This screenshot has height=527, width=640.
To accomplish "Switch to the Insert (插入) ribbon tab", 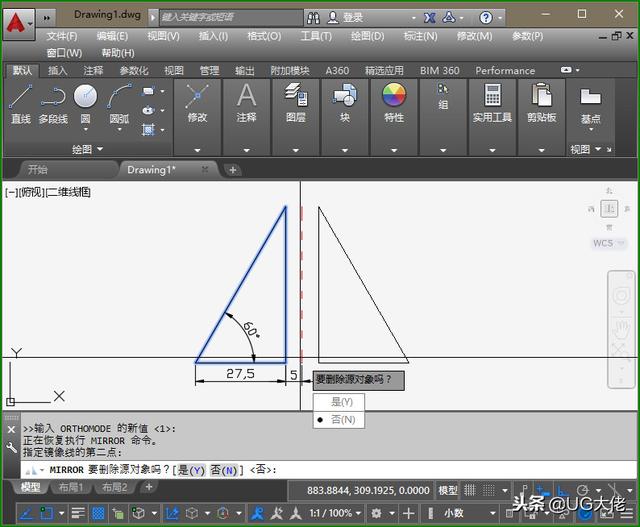I will click(x=57, y=71).
